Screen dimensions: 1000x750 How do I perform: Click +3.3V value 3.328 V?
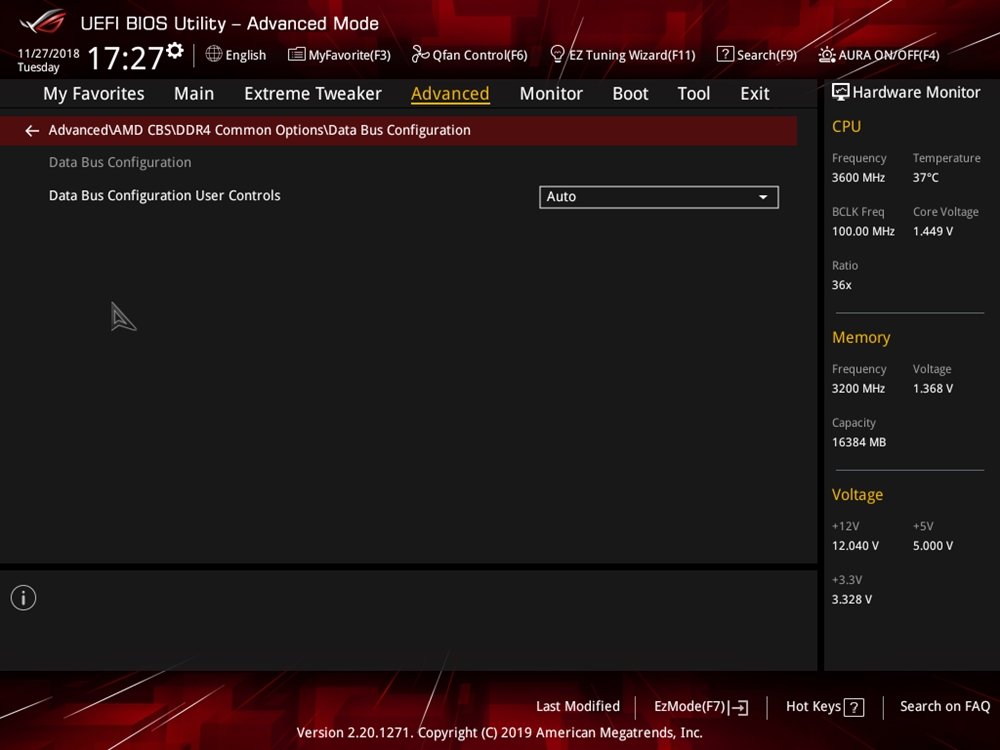851,599
